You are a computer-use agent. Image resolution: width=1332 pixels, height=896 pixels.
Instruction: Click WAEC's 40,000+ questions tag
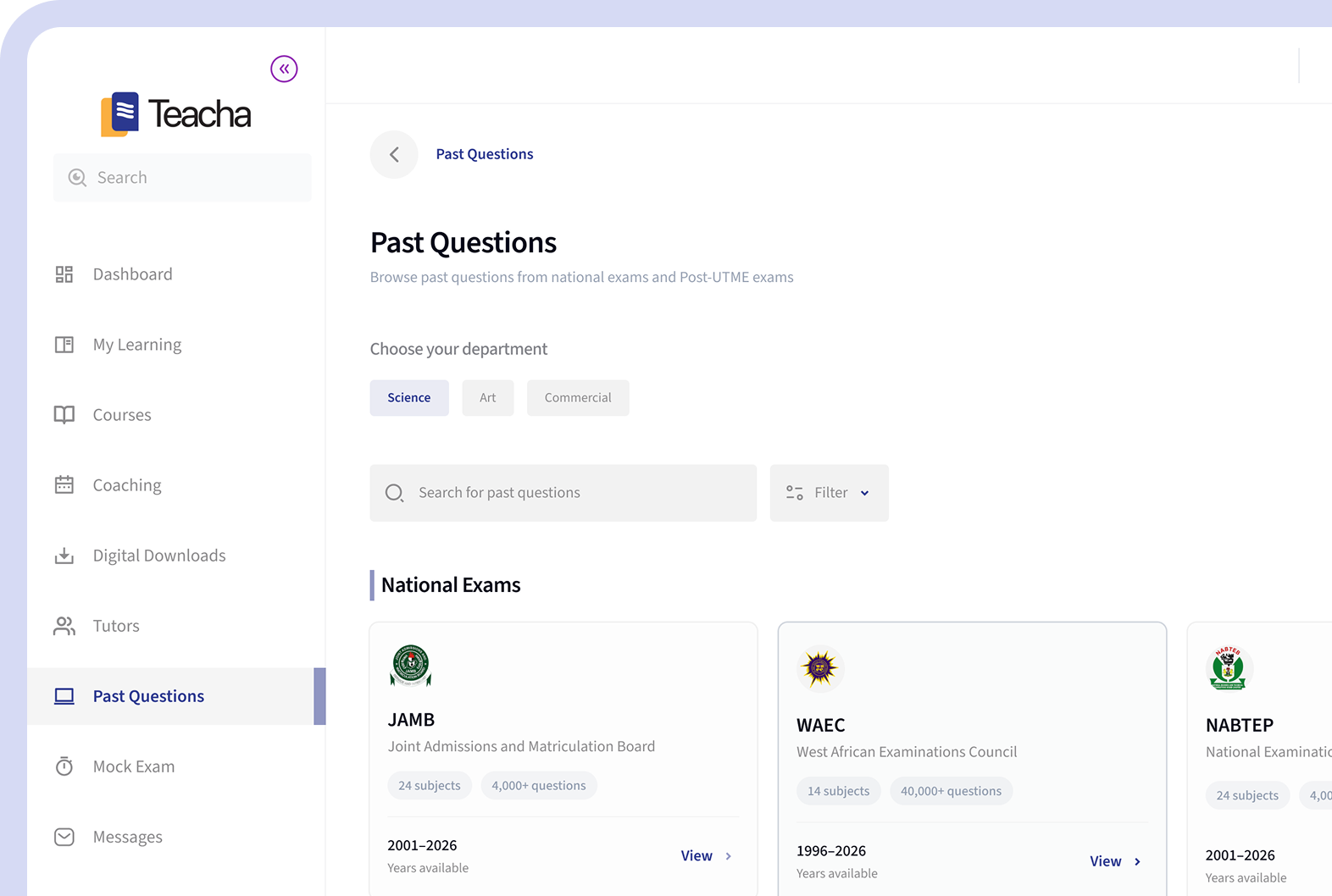pyautogui.click(x=952, y=791)
